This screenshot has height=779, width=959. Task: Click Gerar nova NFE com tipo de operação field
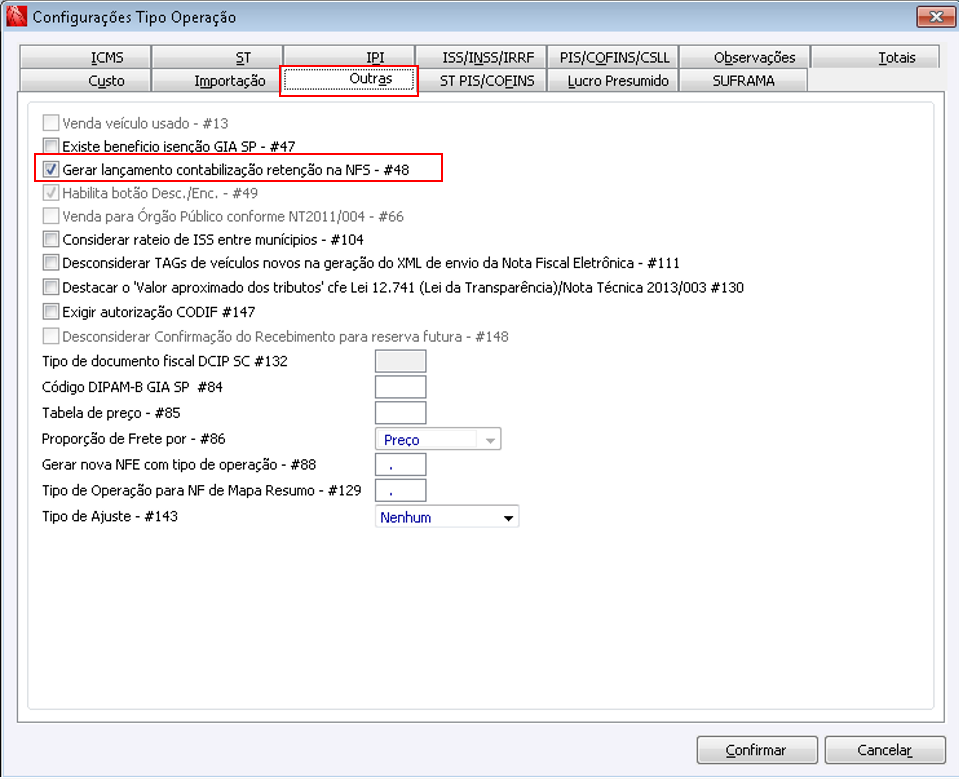tap(401, 465)
